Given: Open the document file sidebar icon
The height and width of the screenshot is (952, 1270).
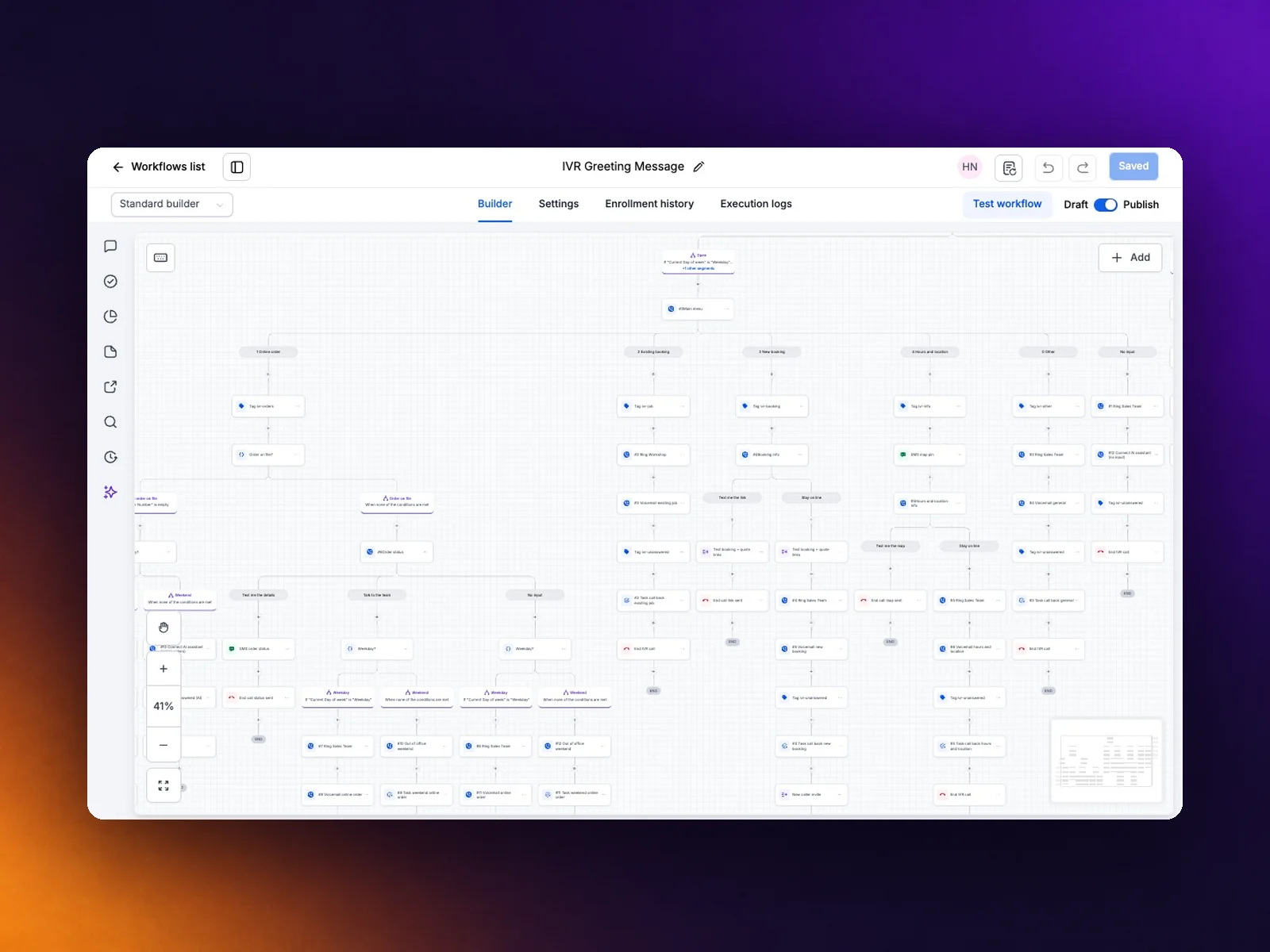Looking at the screenshot, I should pyautogui.click(x=110, y=351).
